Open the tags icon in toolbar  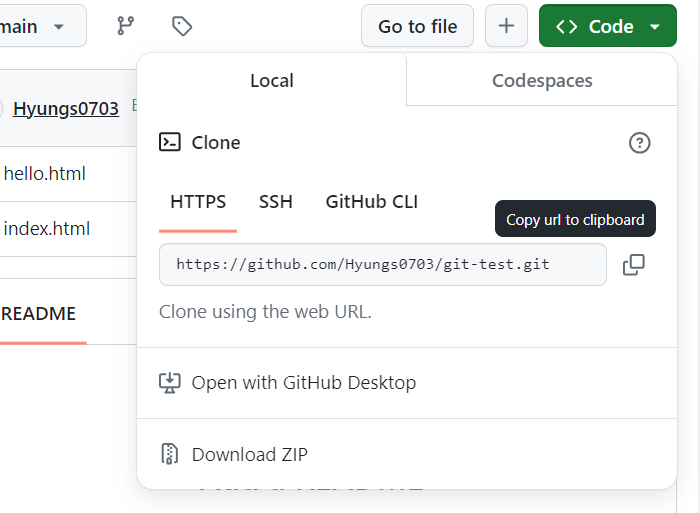(182, 26)
